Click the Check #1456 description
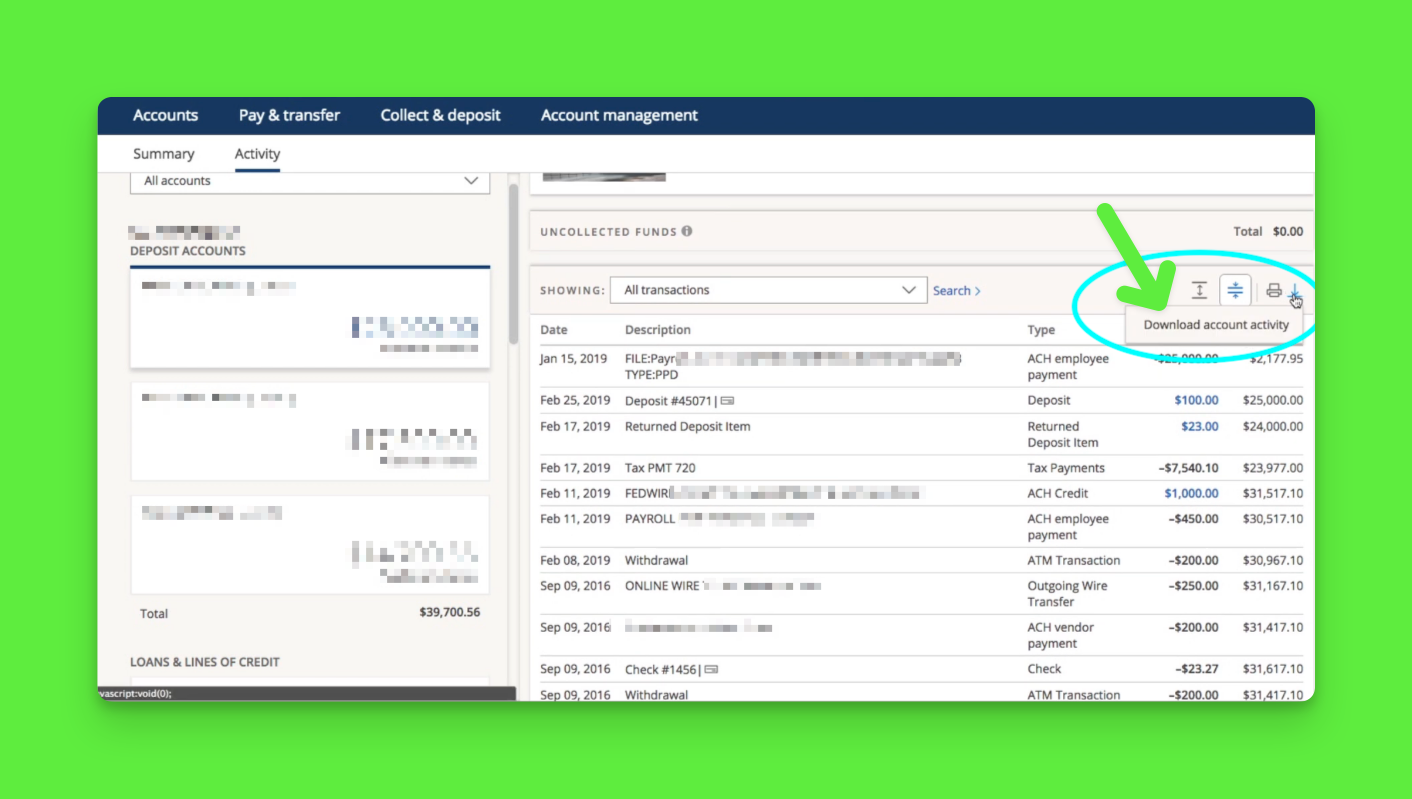Screen dimensions: 1412x799 661,669
